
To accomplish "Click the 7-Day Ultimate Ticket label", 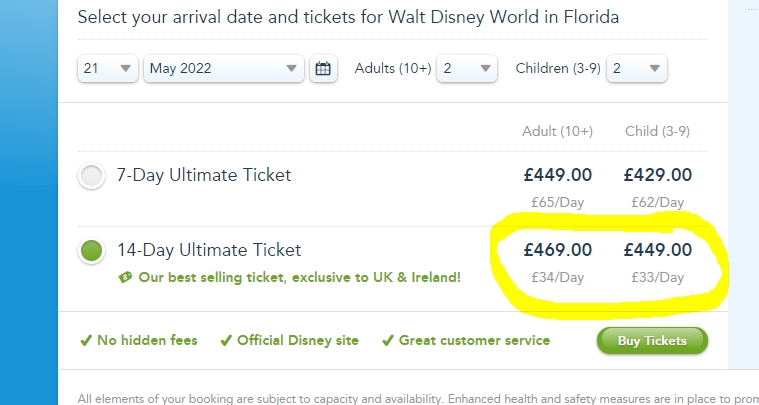I will [204, 175].
